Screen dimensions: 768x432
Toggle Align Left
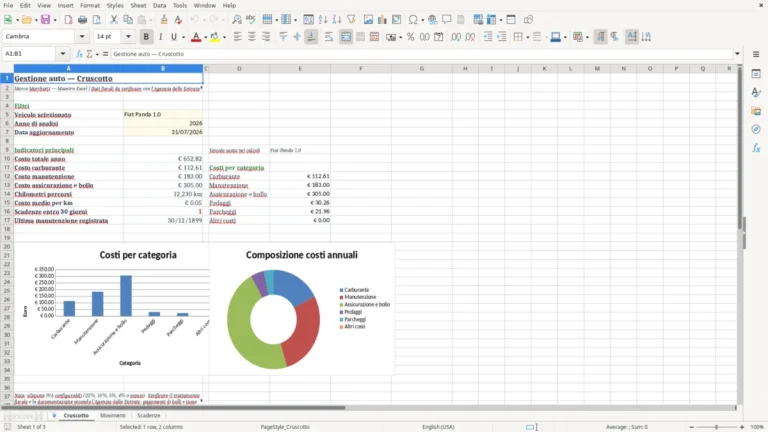point(238,37)
